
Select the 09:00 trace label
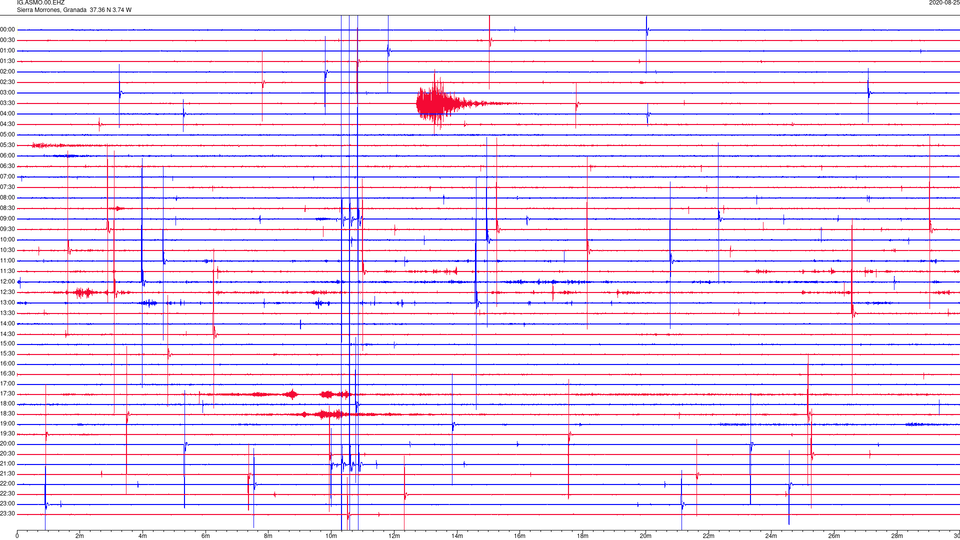(x=8, y=218)
